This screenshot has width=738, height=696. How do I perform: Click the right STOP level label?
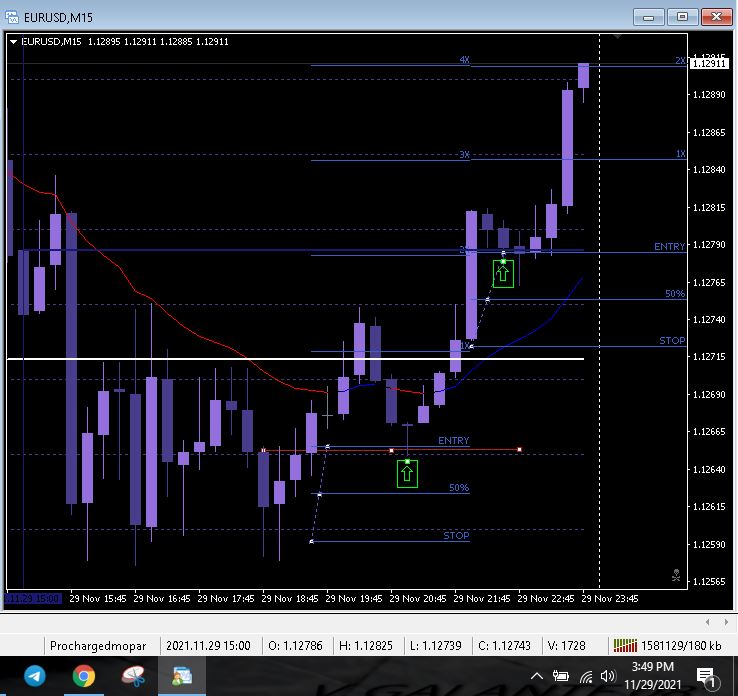tap(672, 340)
